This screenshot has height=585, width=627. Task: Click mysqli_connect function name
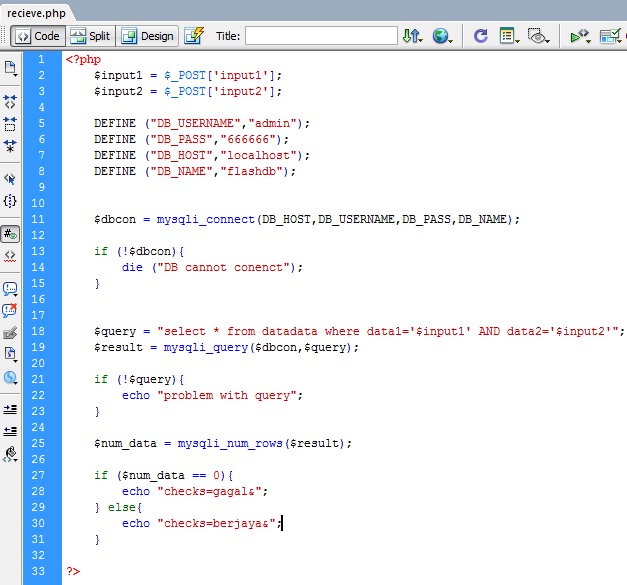pyautogui.click(x=206, y=220)
